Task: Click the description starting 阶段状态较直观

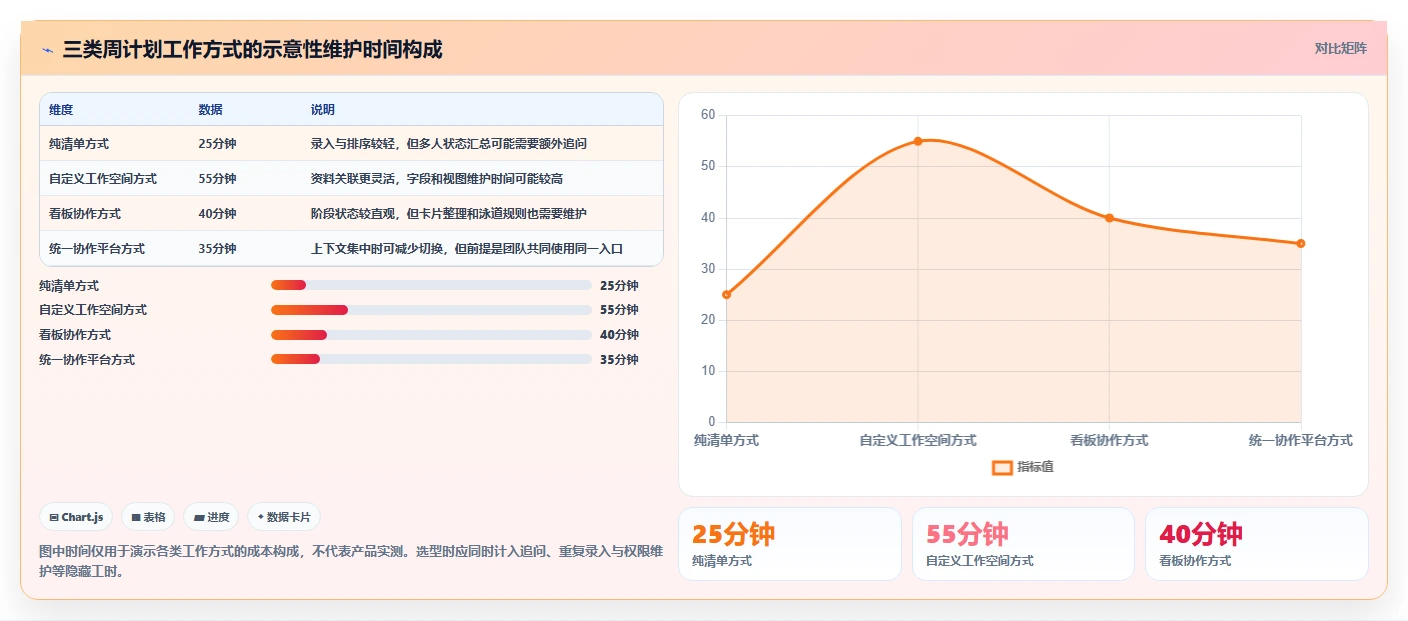Action: (449, 214)
